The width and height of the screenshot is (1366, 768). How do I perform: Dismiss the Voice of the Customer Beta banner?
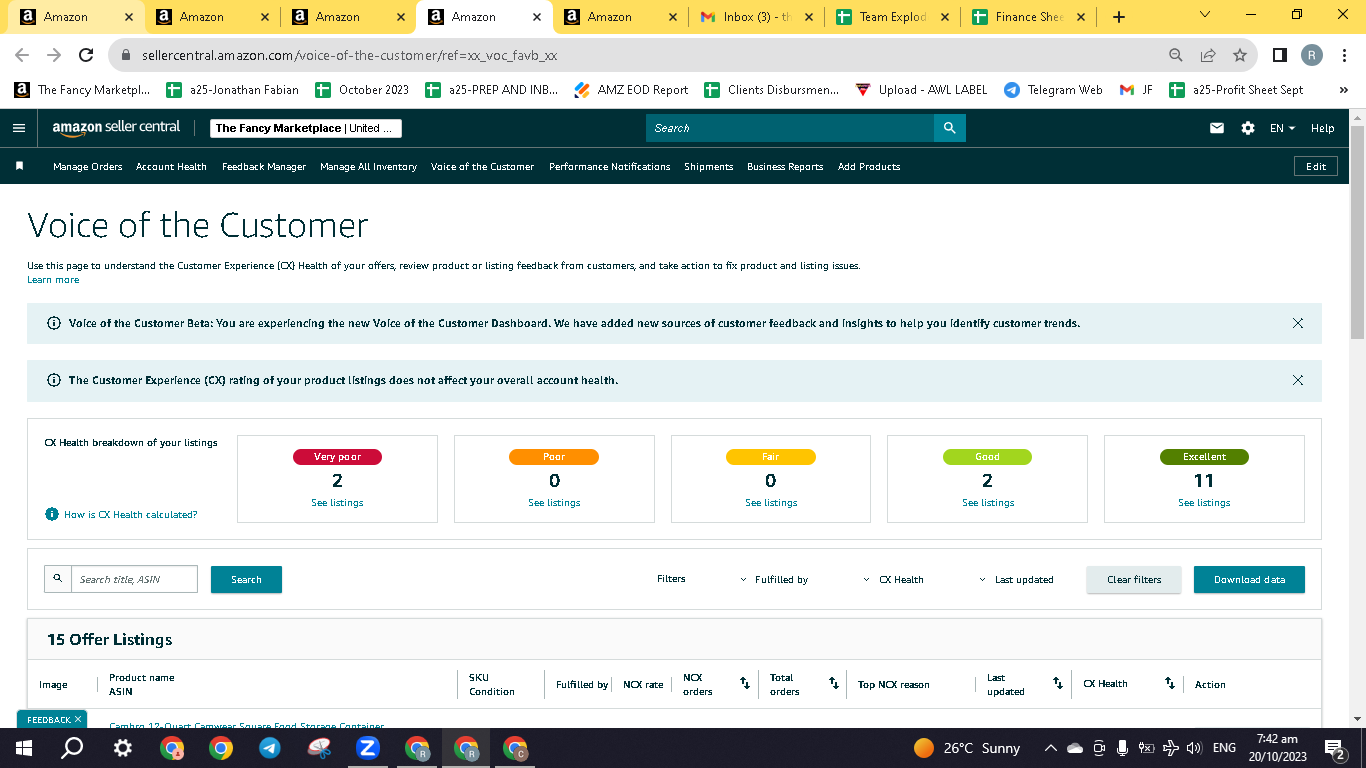point(1298,323)
